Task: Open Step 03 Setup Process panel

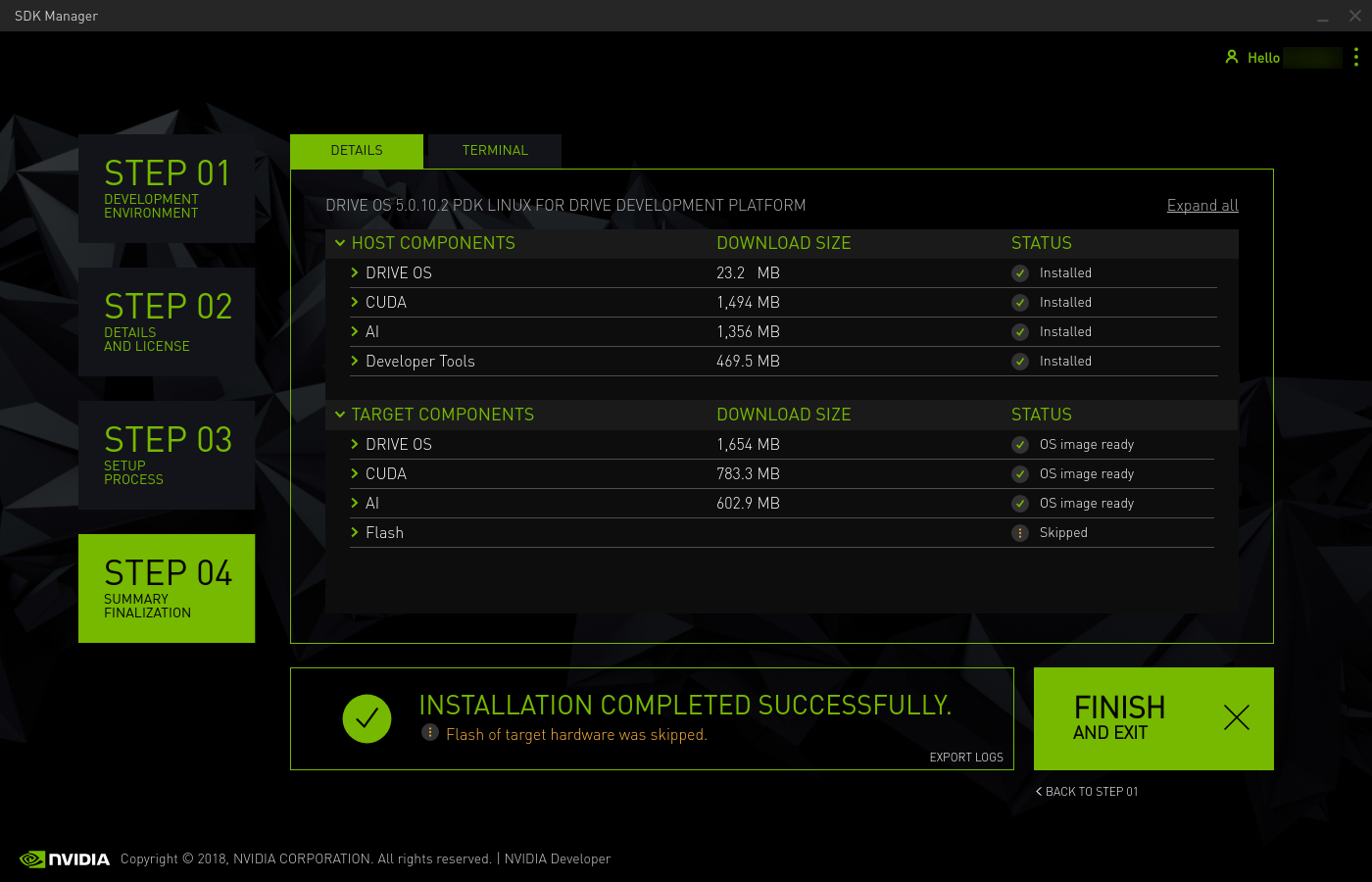Action: pyautogui.click(x=167, y=455)
